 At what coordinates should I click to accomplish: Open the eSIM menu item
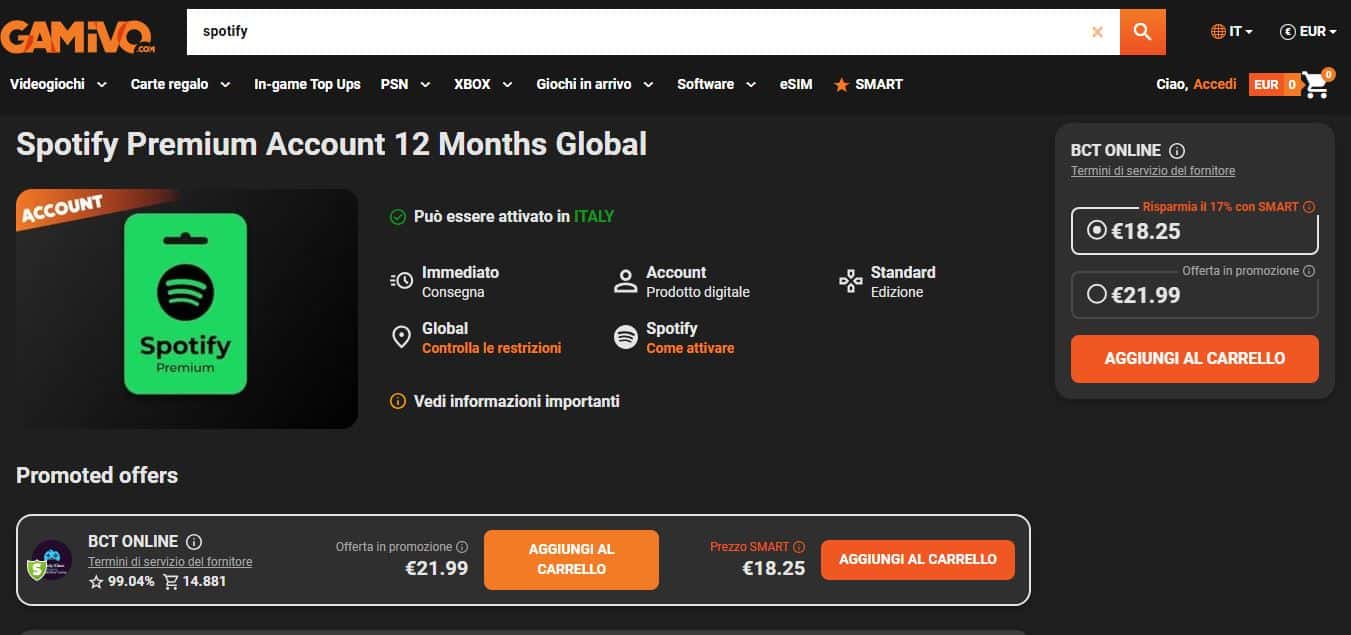[x=796, y=84]
